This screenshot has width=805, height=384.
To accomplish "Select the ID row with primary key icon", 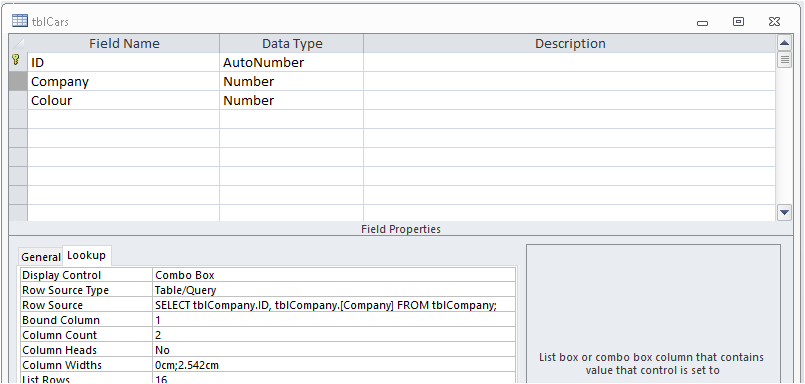I will click(18, 63).
